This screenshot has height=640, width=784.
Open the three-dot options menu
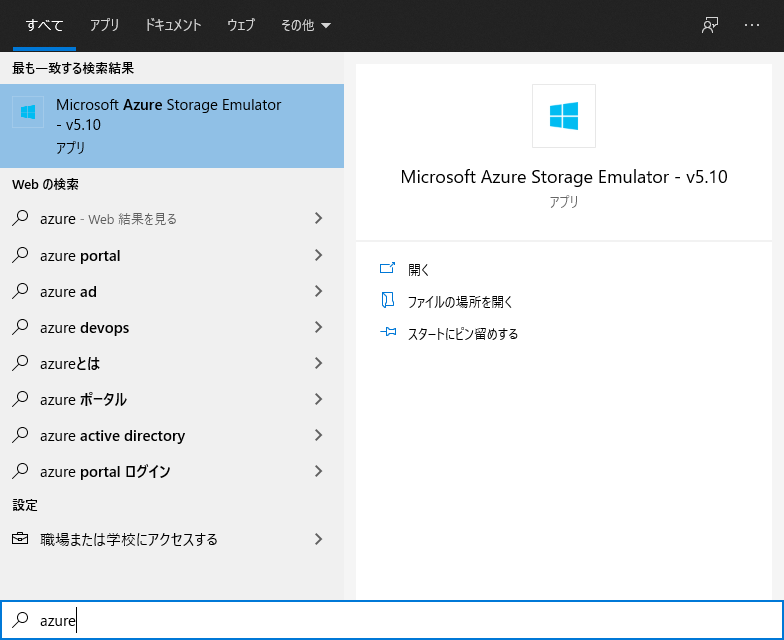(x=752, y=25)
